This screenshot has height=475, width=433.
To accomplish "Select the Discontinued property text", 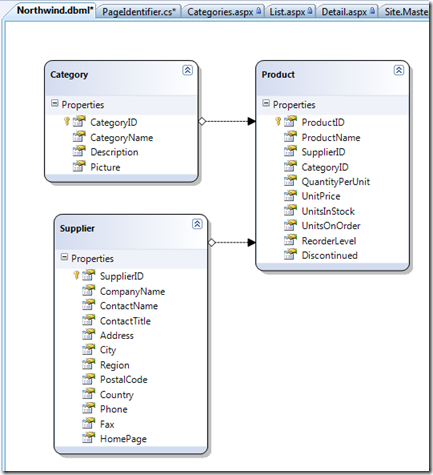I will (330, 255).
